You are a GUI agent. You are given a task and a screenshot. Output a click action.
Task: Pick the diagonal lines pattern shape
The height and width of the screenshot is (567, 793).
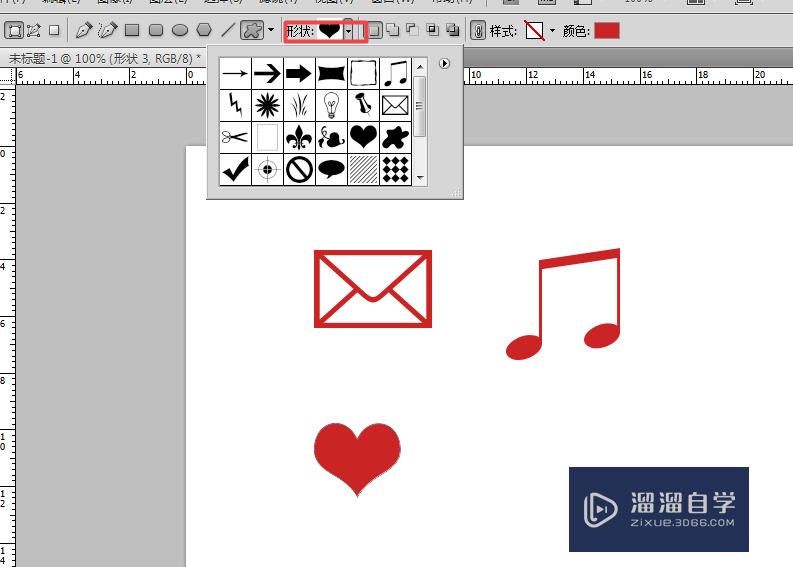click(x=363, y=169)
